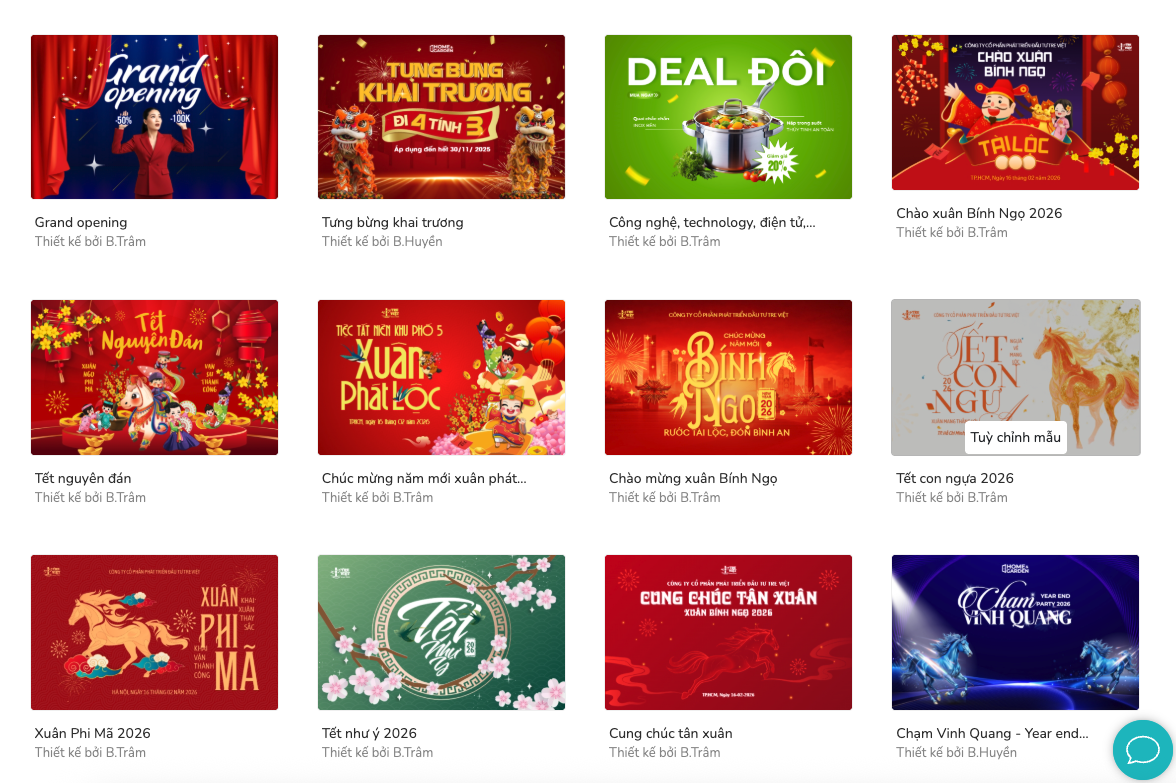Click the 'Tết con ngựa 2026' title
The height and width of the screenshot is (783, 1176).
point(955,478)
